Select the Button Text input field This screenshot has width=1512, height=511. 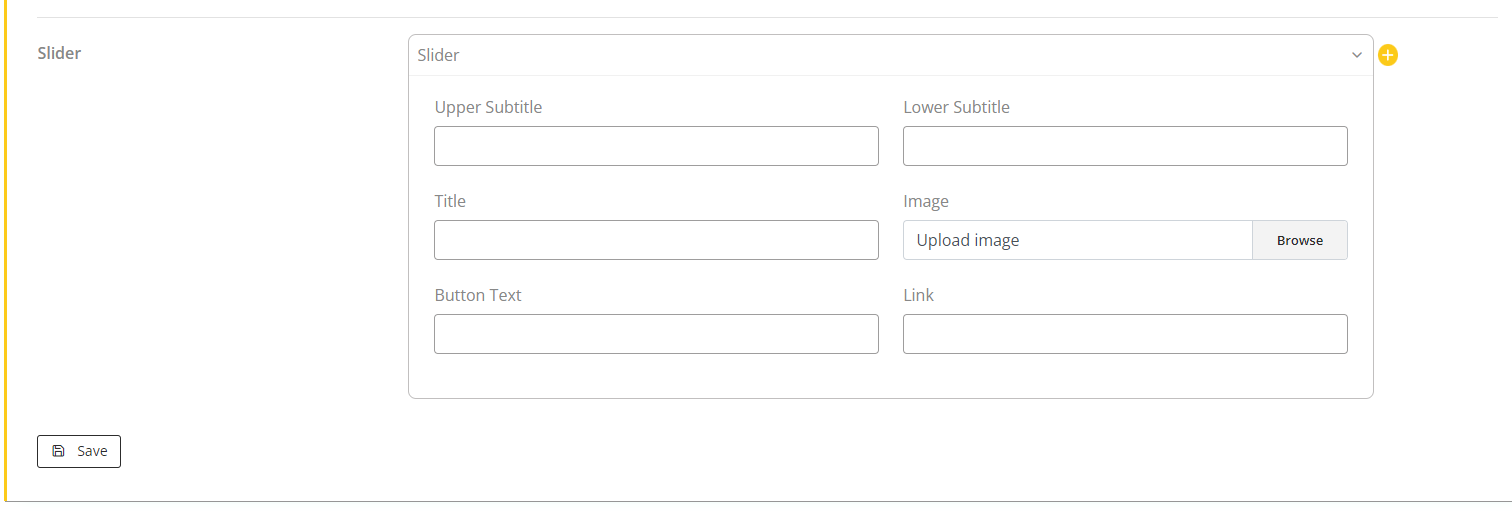tap(656, 334)
